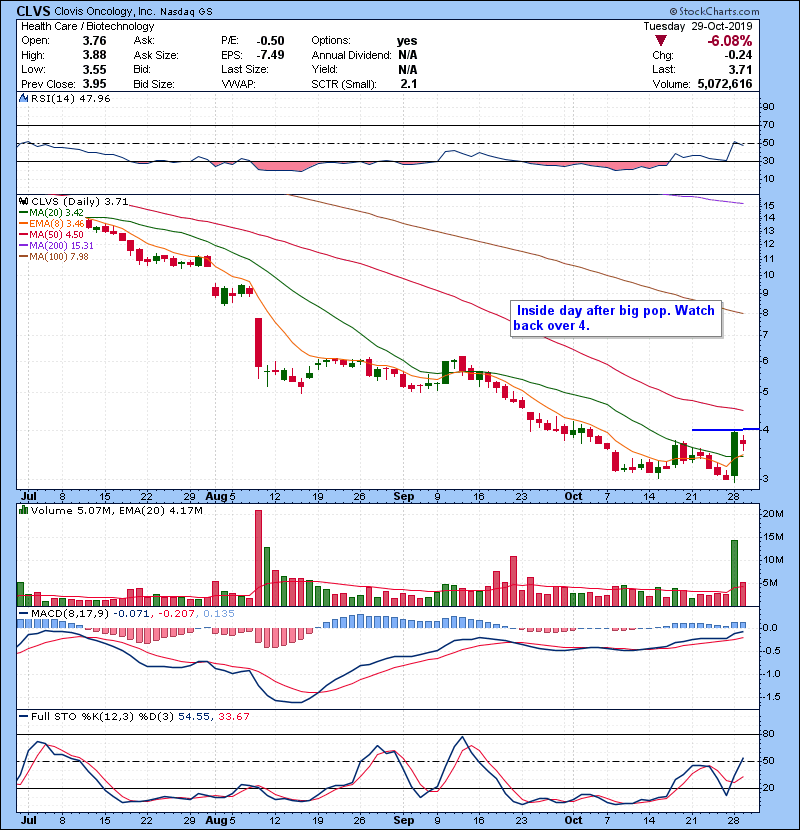The height and width of the screenshot is (830, 800).
Task: Click the 'Oct' label on the bottom date axis
Action: tap(573, 820)
